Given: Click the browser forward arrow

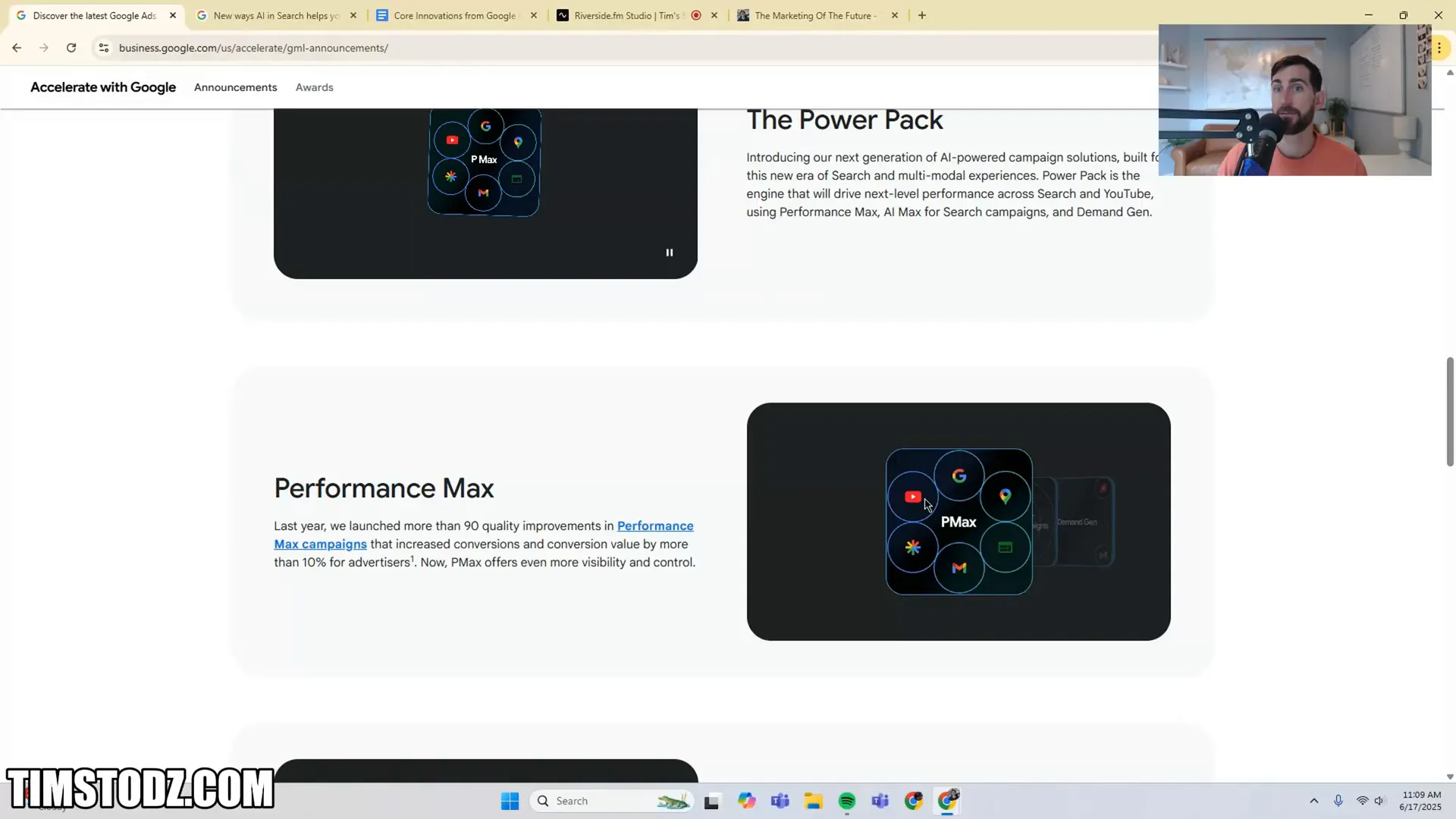Looking at the screenshot, I should coord(44,48).
